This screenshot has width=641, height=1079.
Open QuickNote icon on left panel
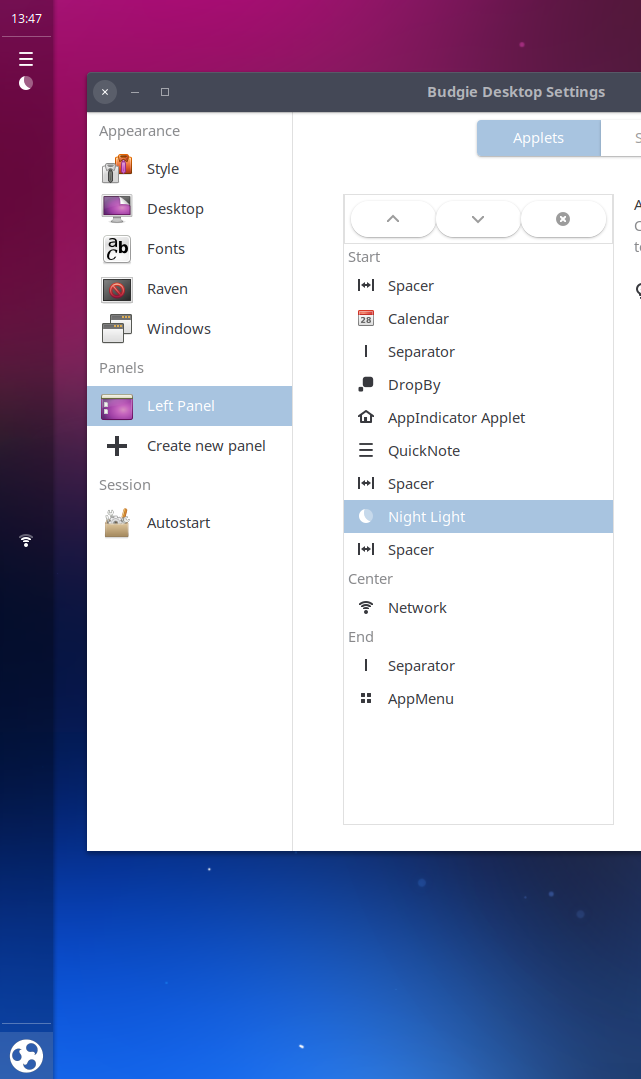(x=26, y=59)
